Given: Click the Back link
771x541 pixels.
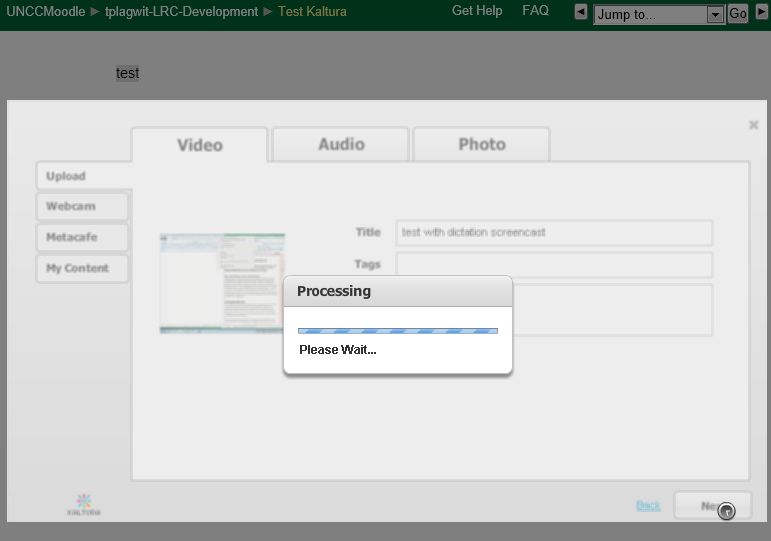Looking at the screenshot, I should (648, 506).
